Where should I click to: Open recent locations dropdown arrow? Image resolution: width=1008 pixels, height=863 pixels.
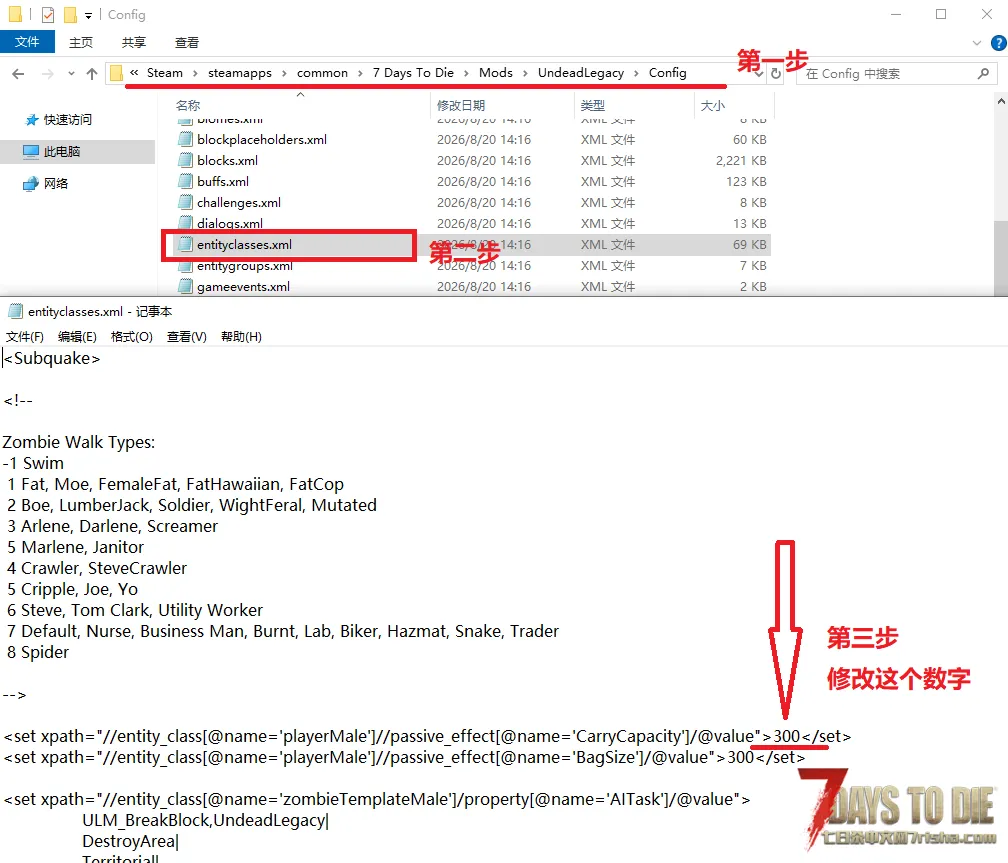[71, 74]
